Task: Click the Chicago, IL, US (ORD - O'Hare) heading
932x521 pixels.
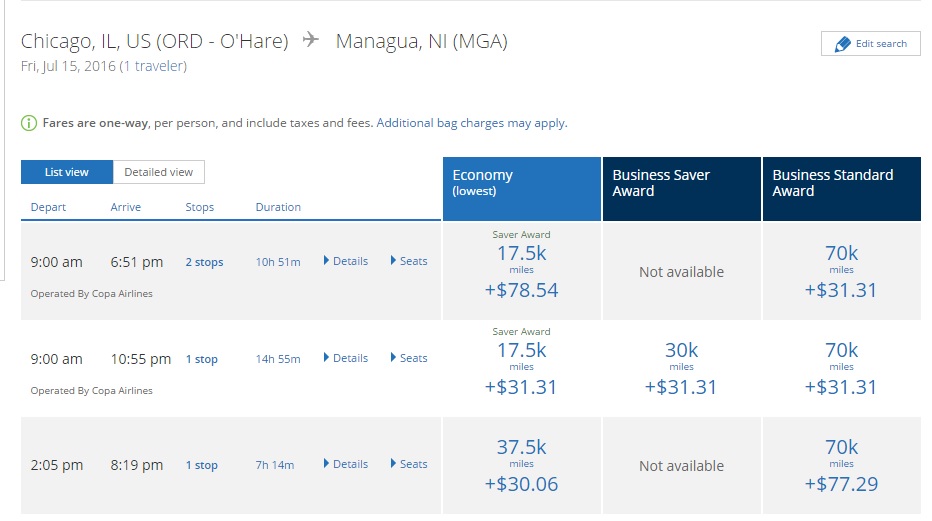Action: (155, 41)
